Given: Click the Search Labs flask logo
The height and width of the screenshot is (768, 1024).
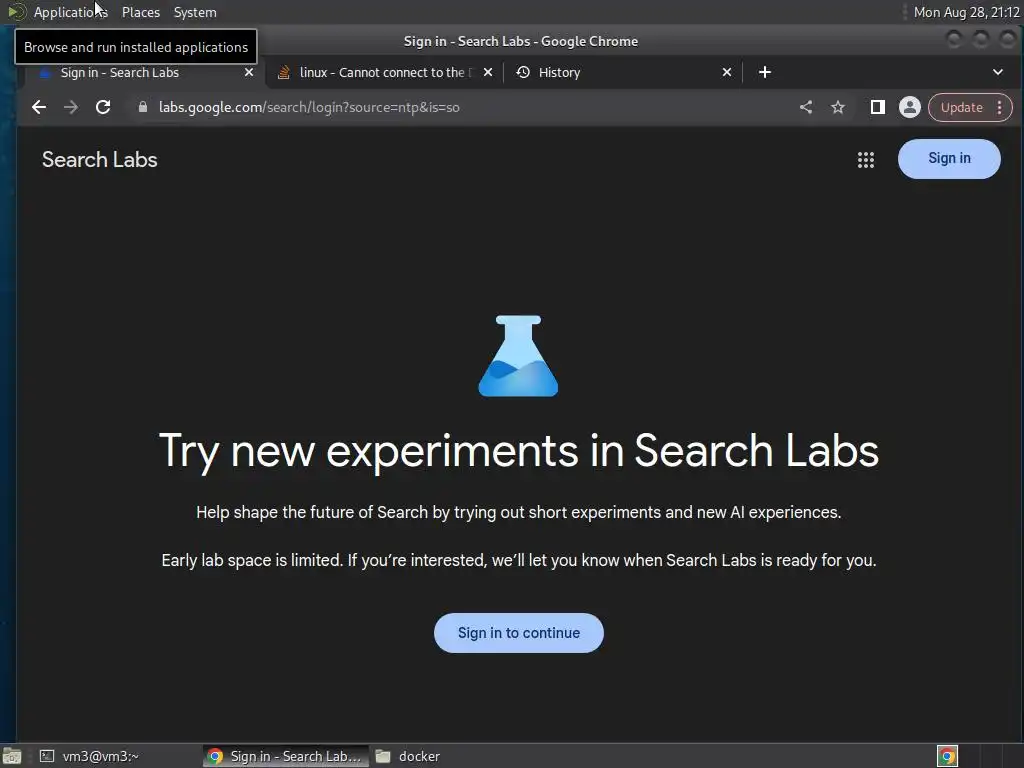Looking at the screenshot, I should [x=519, y=356].
